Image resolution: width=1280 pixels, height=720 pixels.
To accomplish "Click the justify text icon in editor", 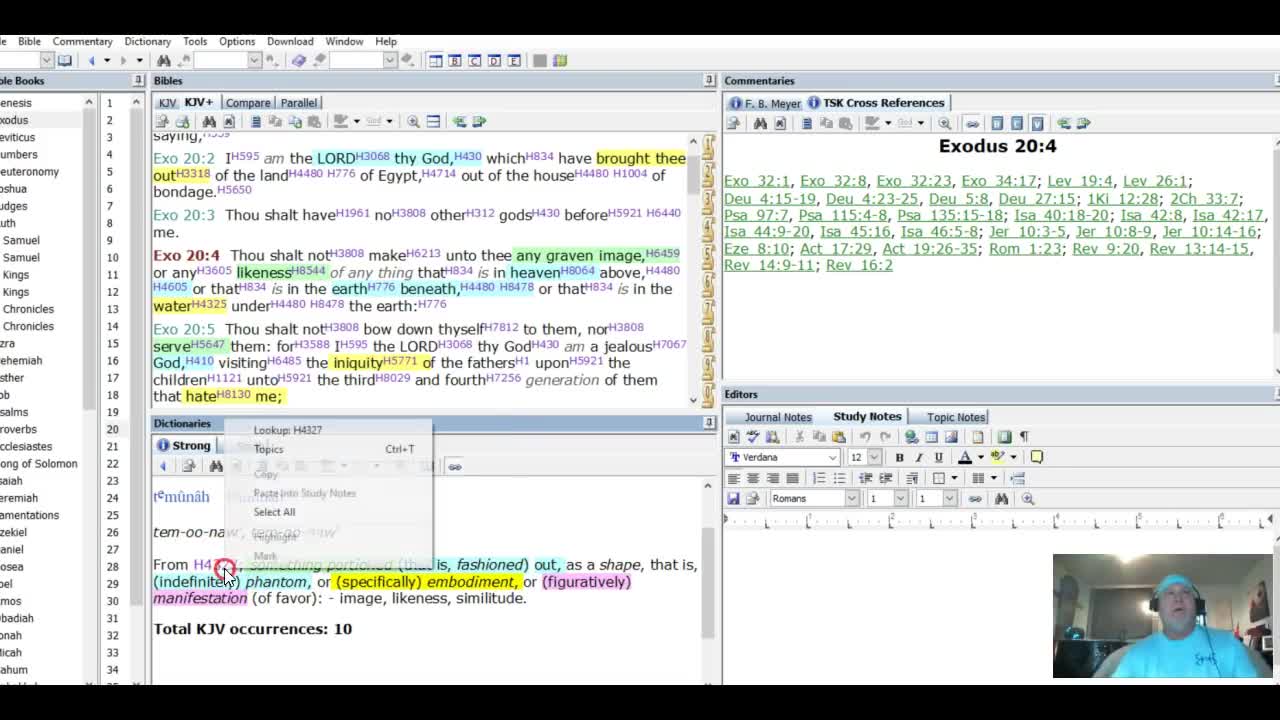I will [792, 478].
